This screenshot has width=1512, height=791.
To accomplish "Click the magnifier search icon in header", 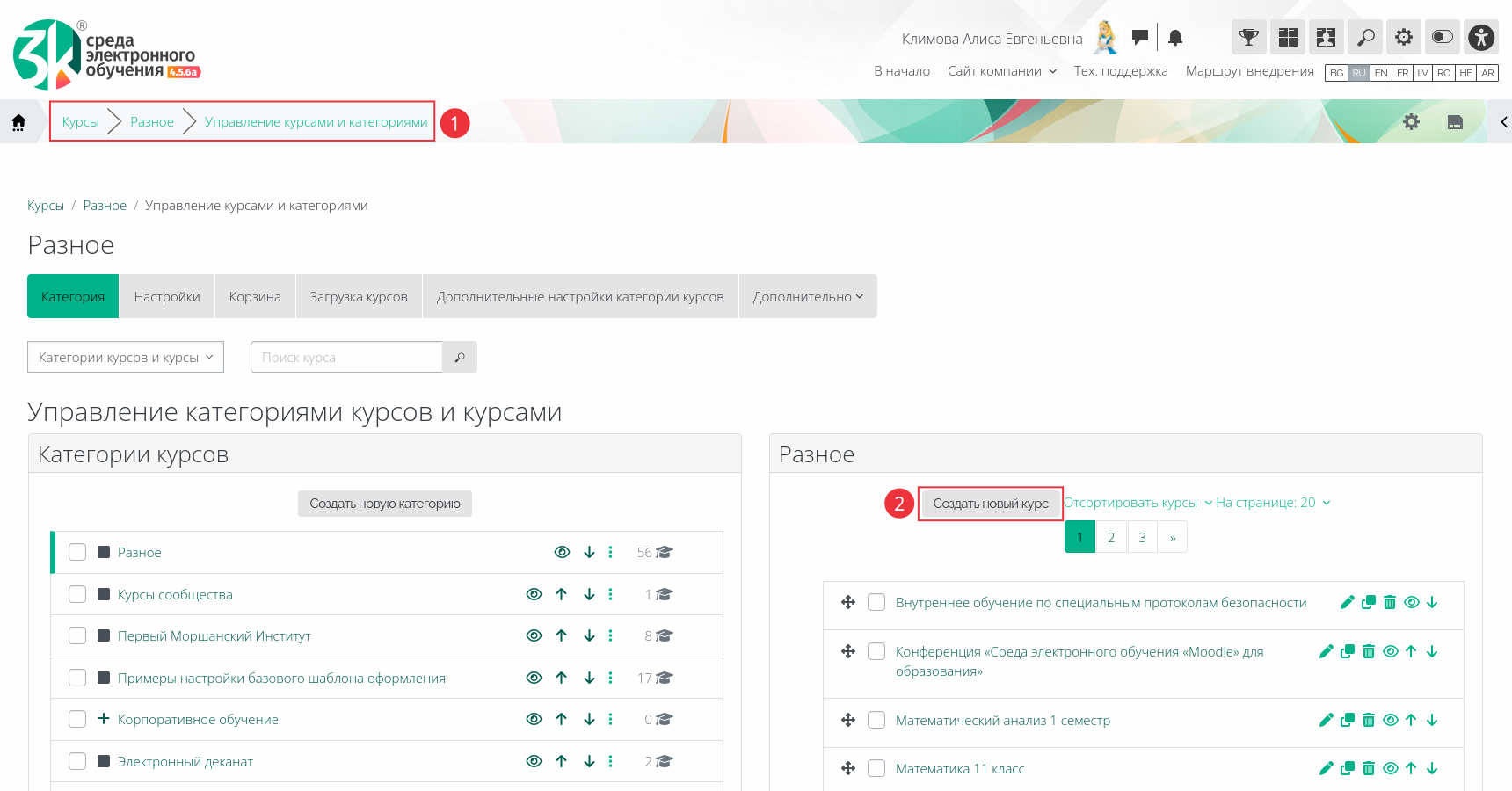I will [x=1365, y=37].
